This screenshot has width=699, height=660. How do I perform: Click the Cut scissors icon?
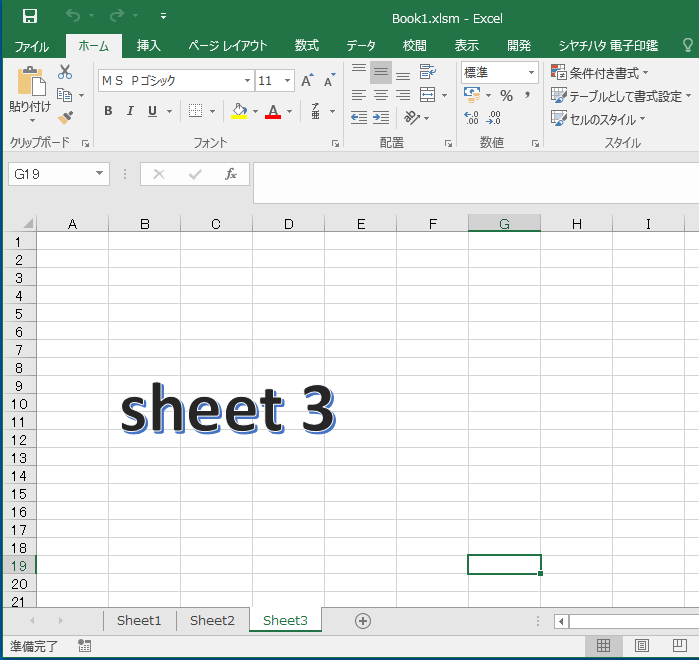click(65, 72)
